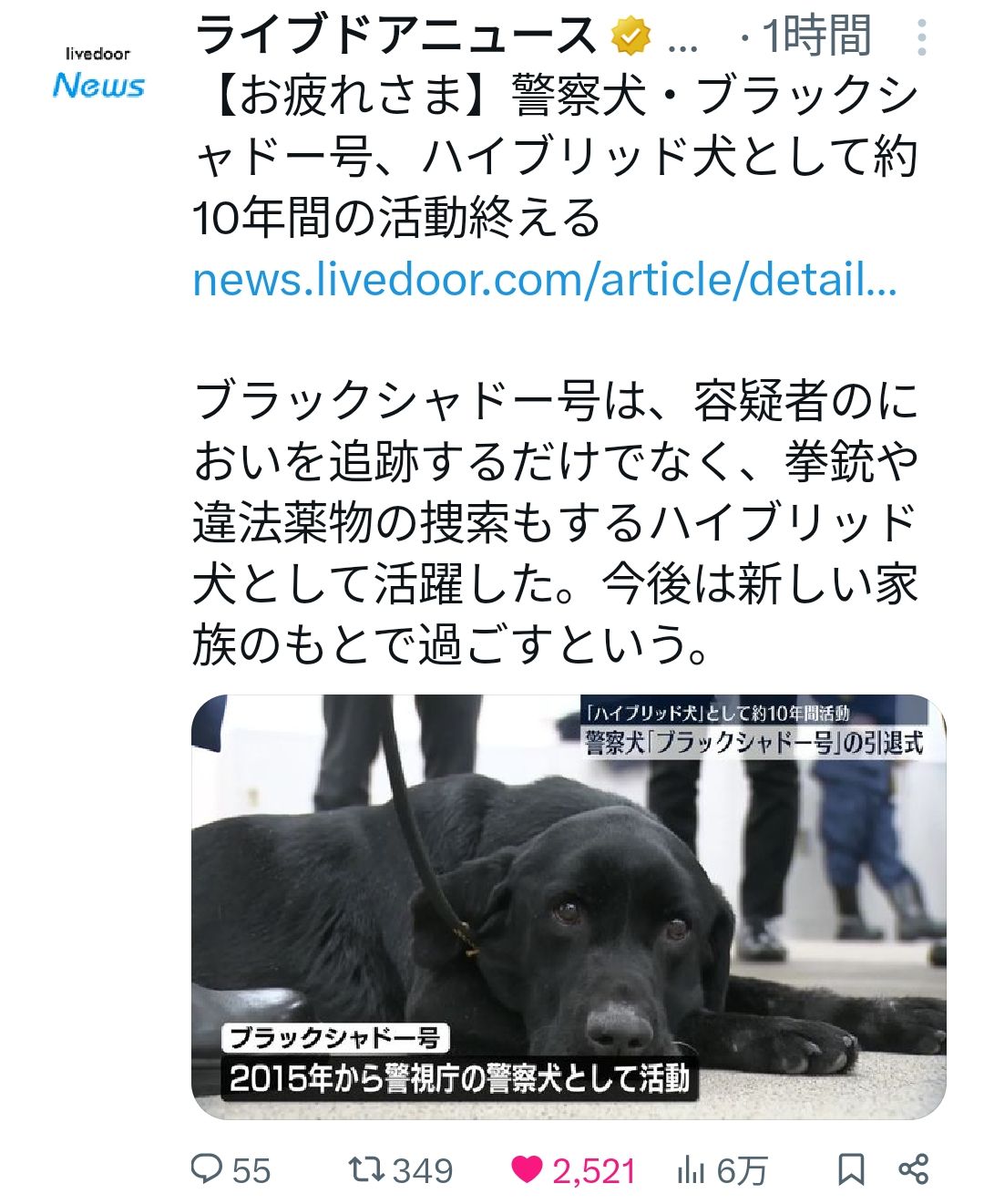Tap the repost arrows icon
The height and width of the screenshot is (1204, 984).
pyautogui.click(x=367, y=1169)
